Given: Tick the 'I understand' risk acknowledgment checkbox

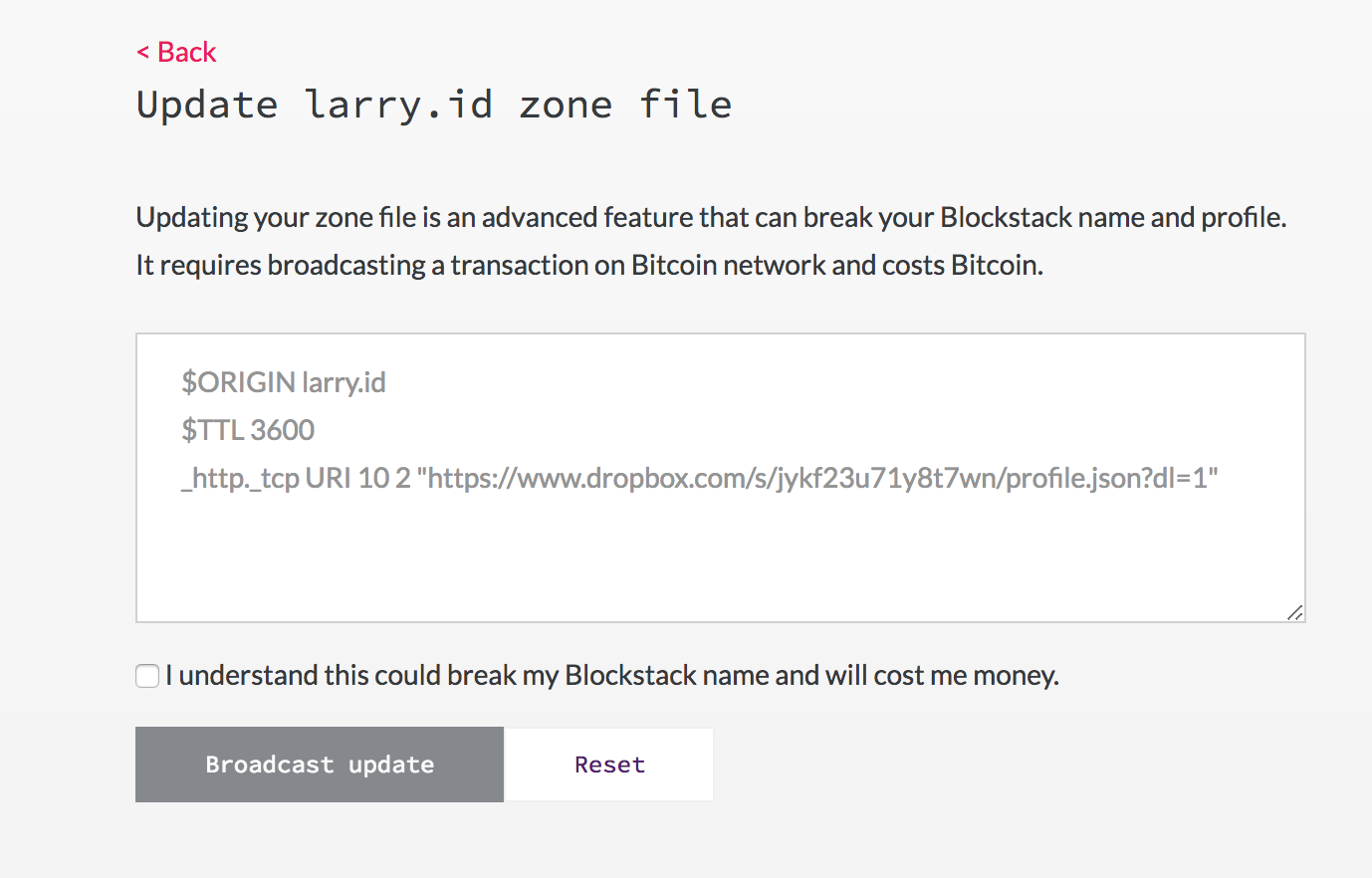Looking at the screenshot, I should click(146, 675).
